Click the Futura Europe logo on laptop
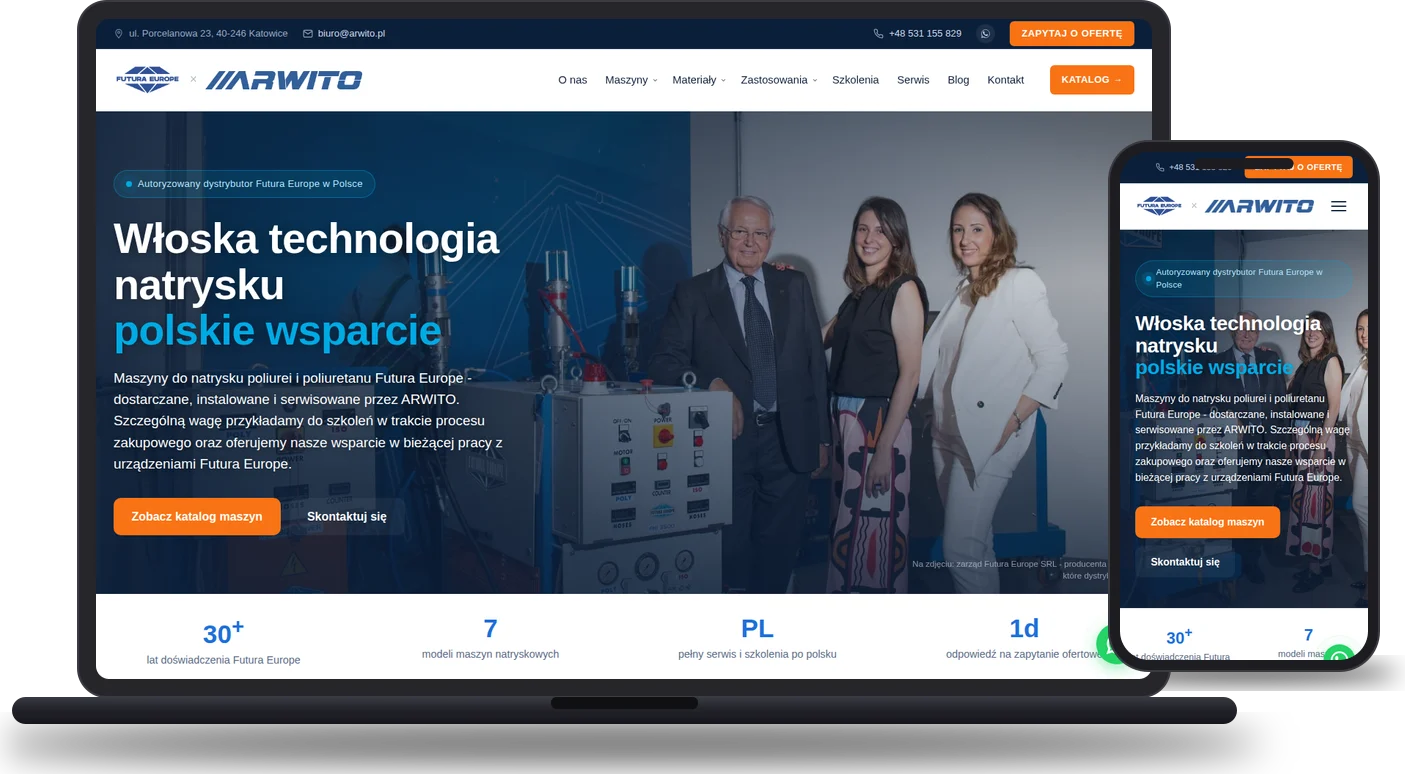The width and height of the screenshot is (1405, 774). coord(147,79)
